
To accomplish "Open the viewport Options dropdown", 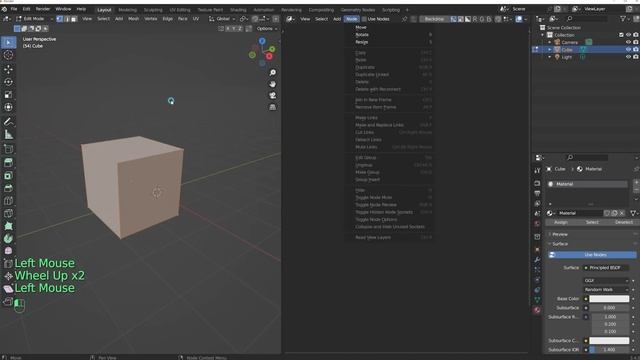I will [x=267, y=29].
